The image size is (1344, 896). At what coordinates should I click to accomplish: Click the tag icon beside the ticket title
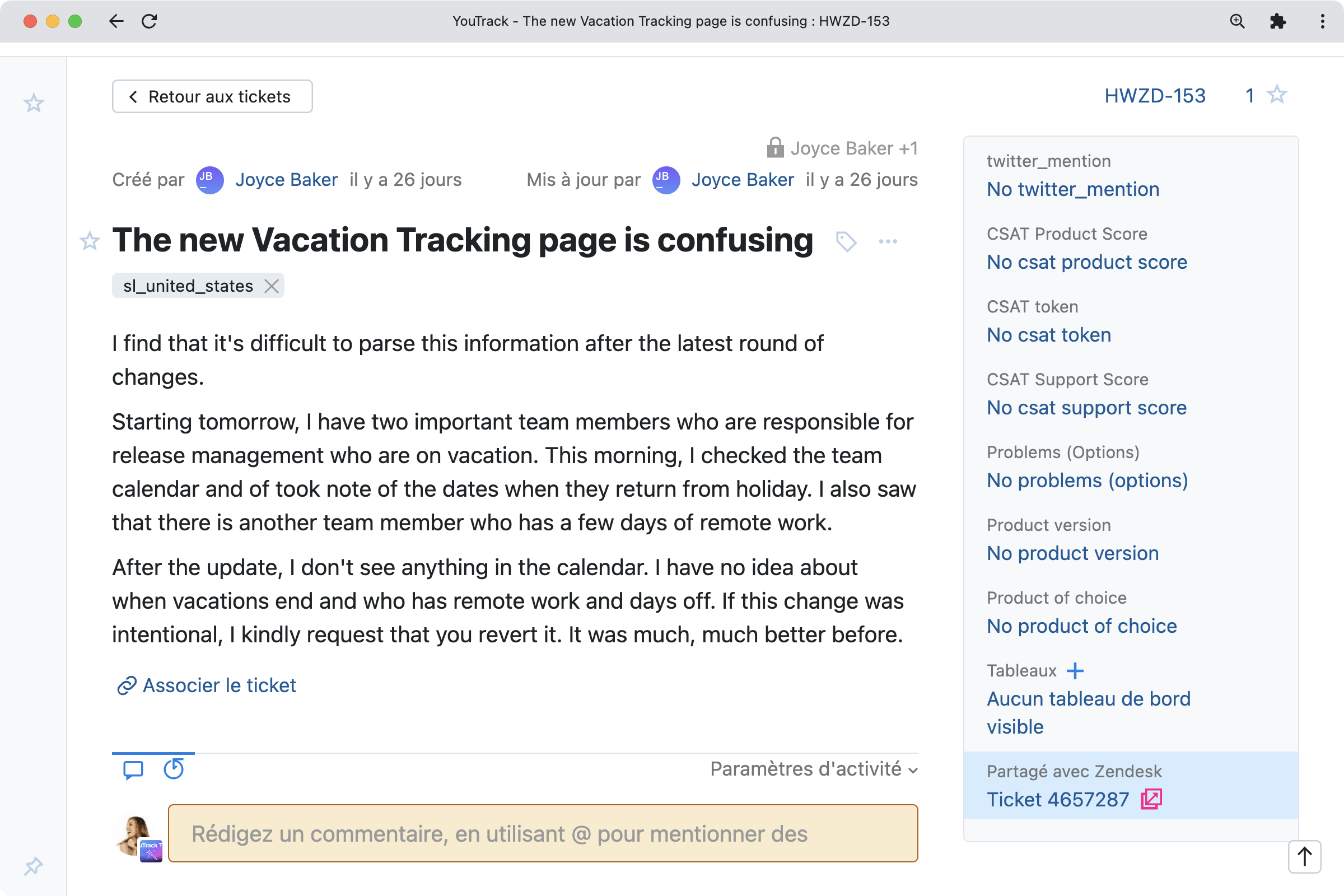(x=846, y=241)
